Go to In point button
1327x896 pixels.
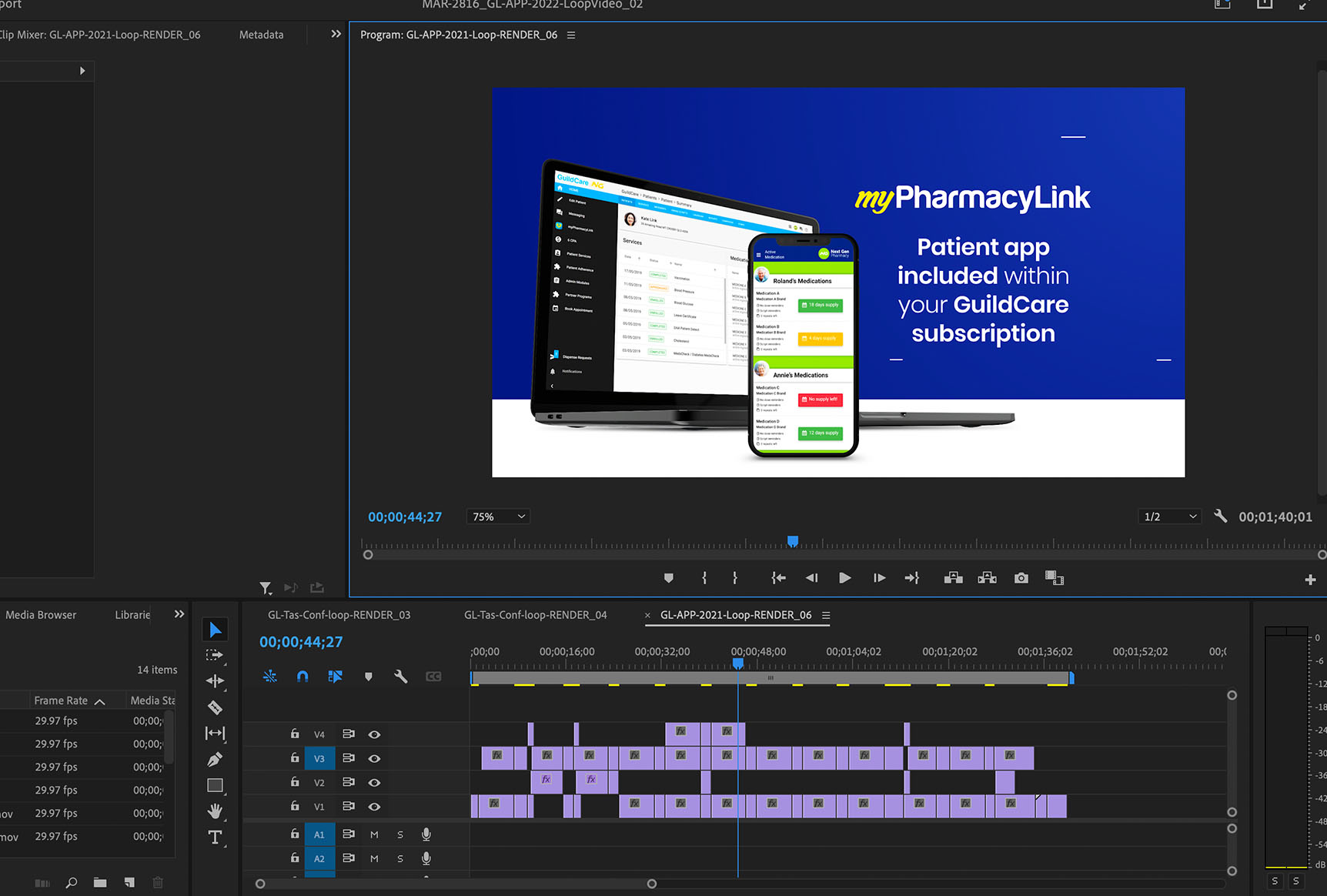(779, 578)
